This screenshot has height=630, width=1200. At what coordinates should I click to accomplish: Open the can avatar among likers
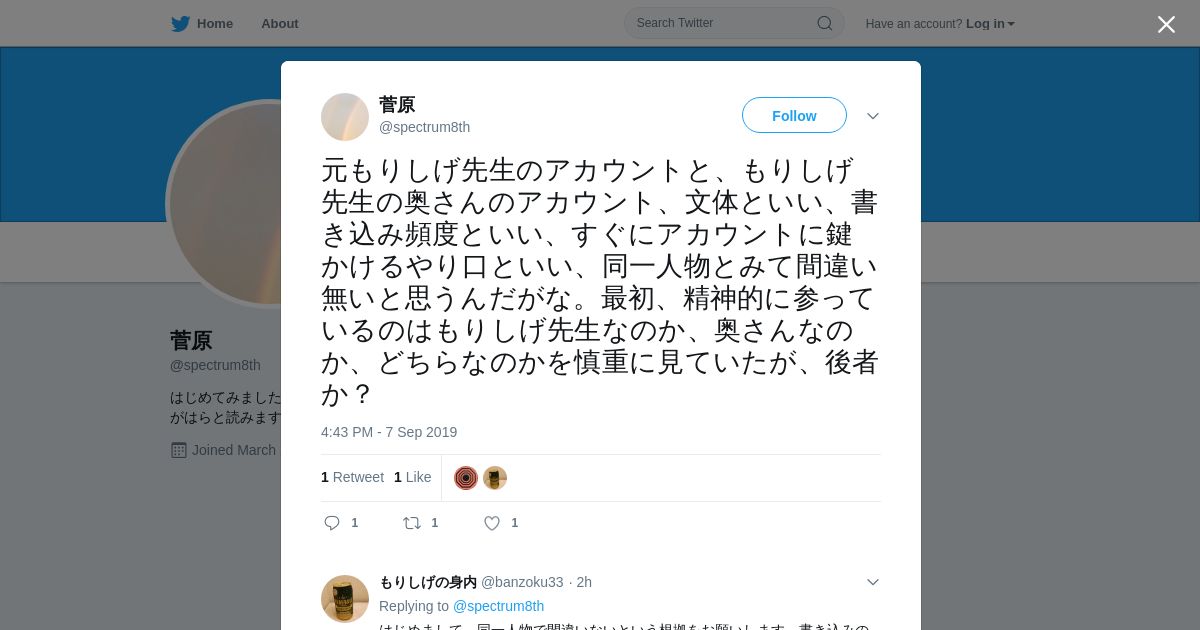[495, 478]
